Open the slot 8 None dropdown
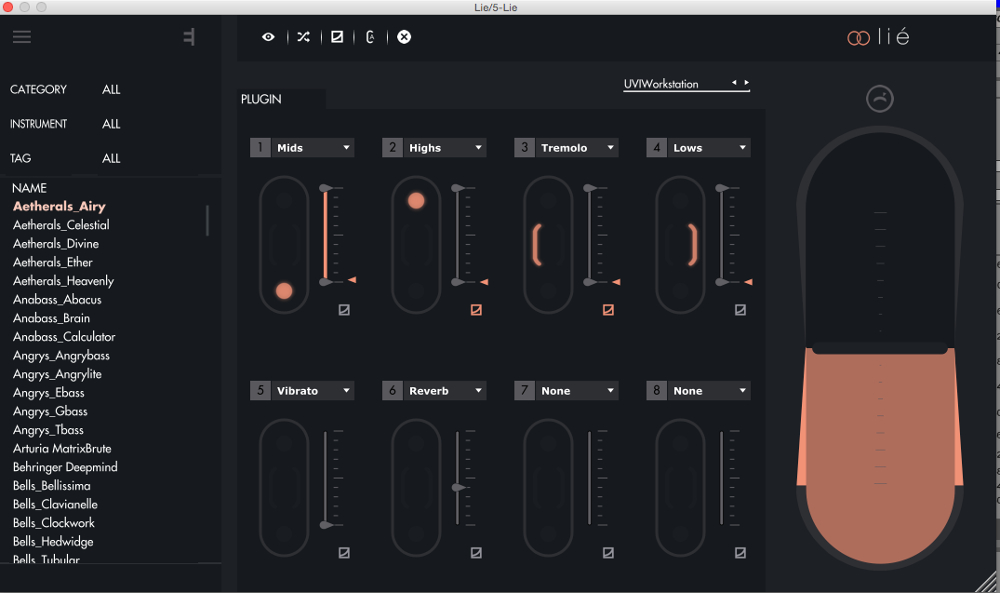This screenshot has width=1000, height=593. pyautogui.click(x=709, y=390)
